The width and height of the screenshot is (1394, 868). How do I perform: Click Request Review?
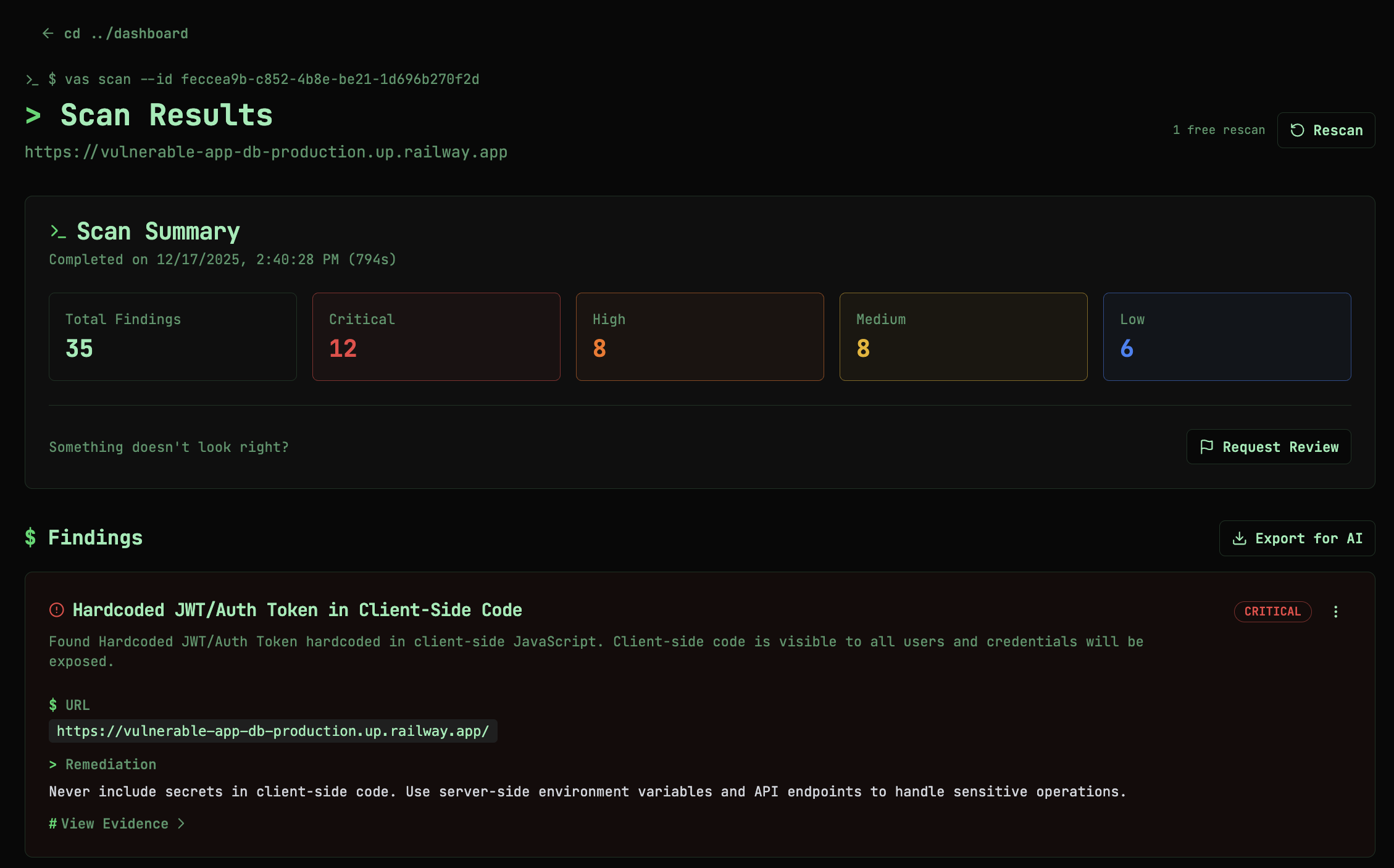pos(1268,446)
